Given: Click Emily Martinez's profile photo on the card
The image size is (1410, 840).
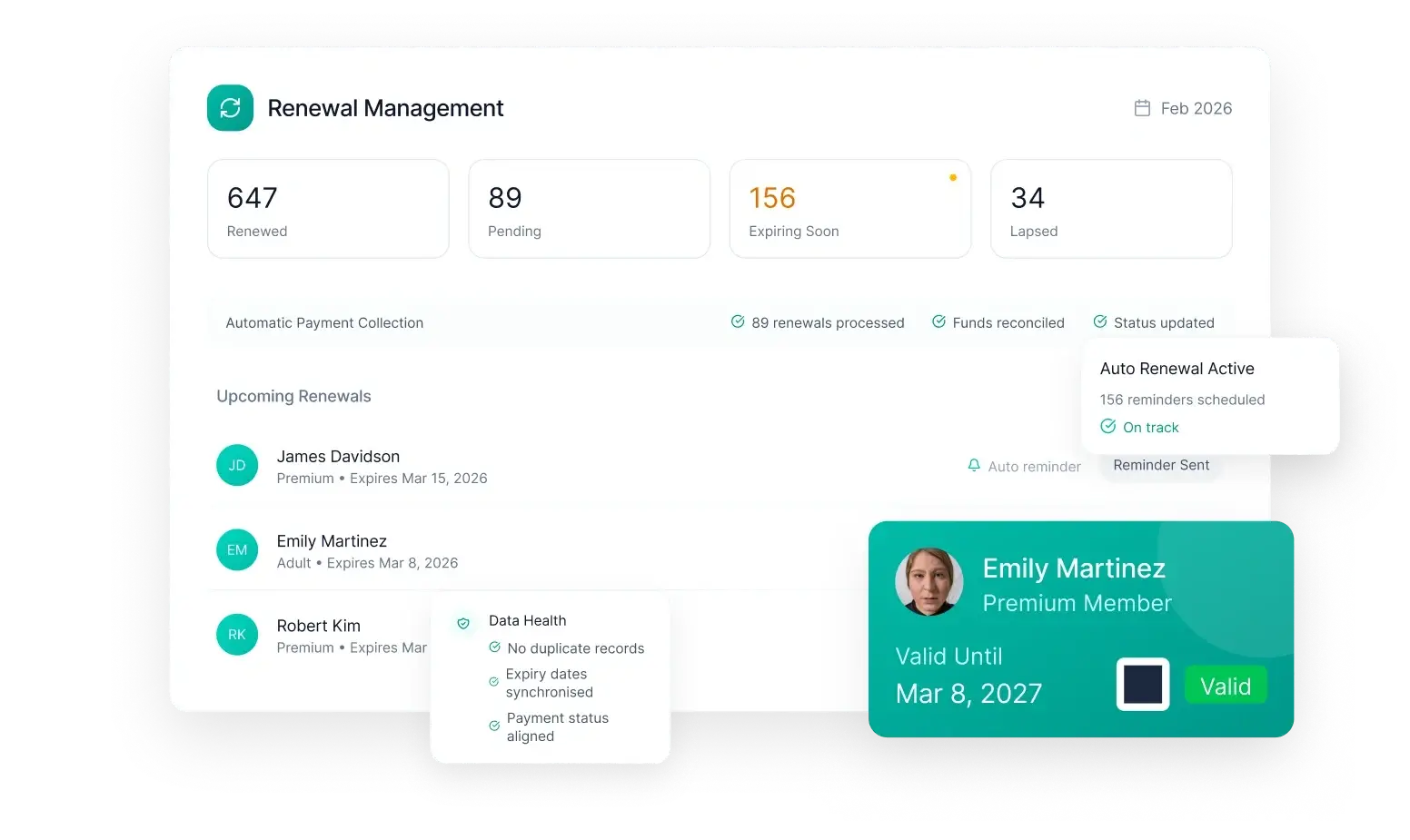Looking at the screenshot, I should click(x=928, y=582).
